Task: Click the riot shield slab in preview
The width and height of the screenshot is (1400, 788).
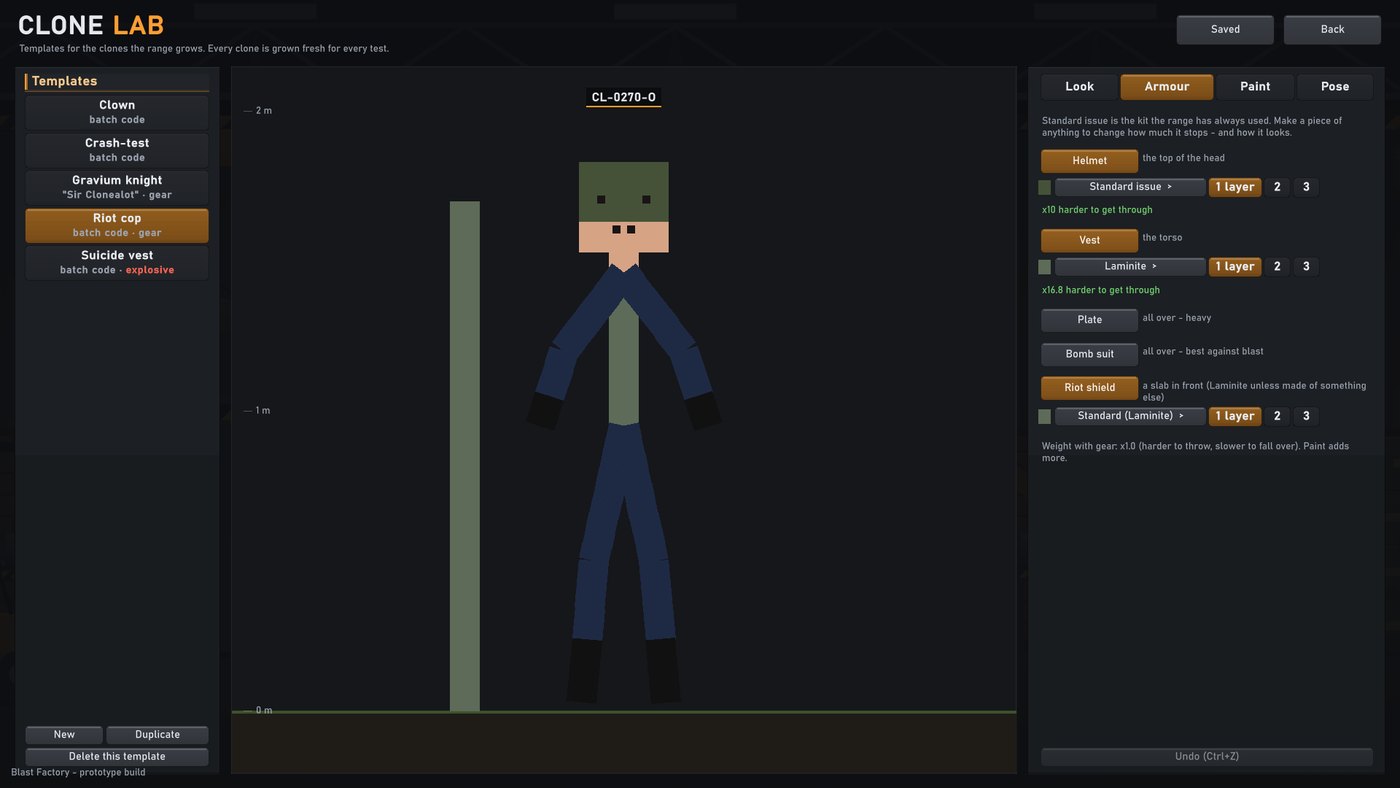Action: pyautogui.click(x=465, y=456)
